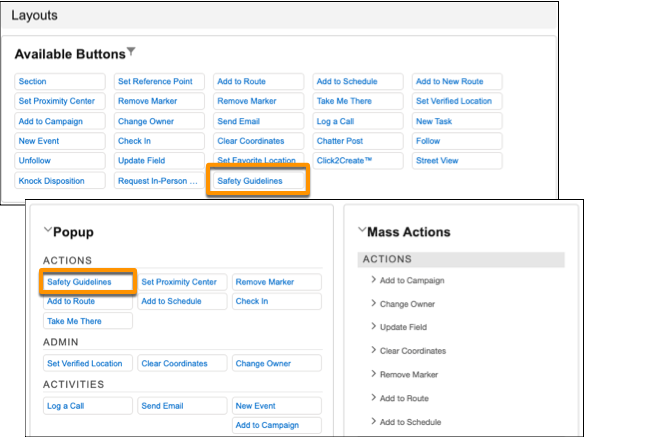Pick the Street View available button
Viewport: 648px width, 437px height.
457,161
